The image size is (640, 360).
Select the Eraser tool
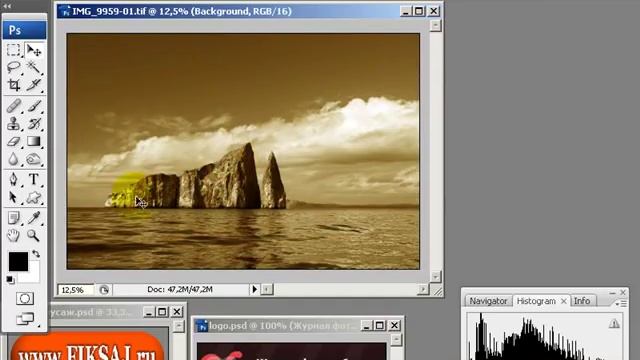pyautogui.click(x=13, y=141)
